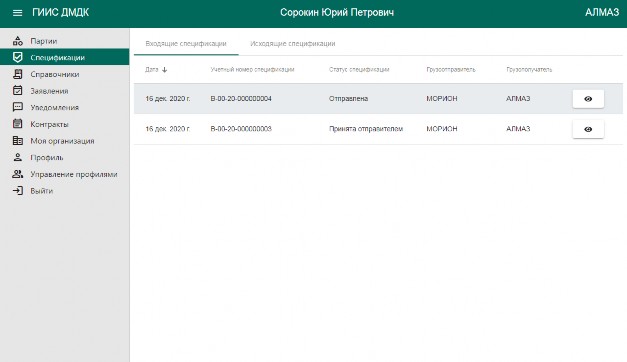The height and width of the screenshot is (362, 627).
Task: Click the АЛМАЗ organization label in header
Action: tap(602, 13)
